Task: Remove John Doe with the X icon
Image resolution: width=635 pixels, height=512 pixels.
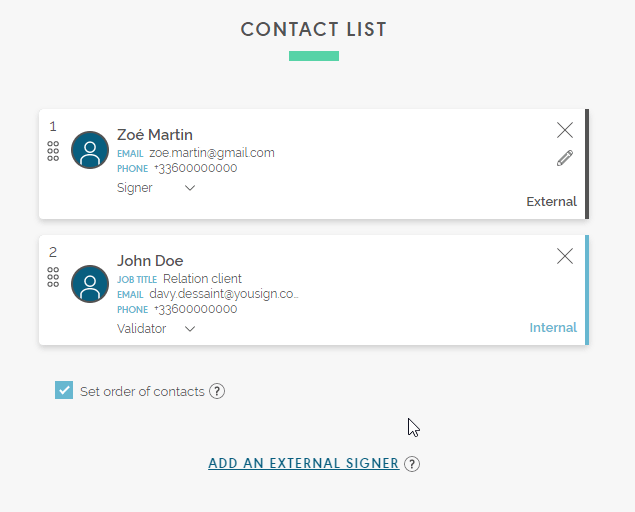Action: (x=565, y=256)
